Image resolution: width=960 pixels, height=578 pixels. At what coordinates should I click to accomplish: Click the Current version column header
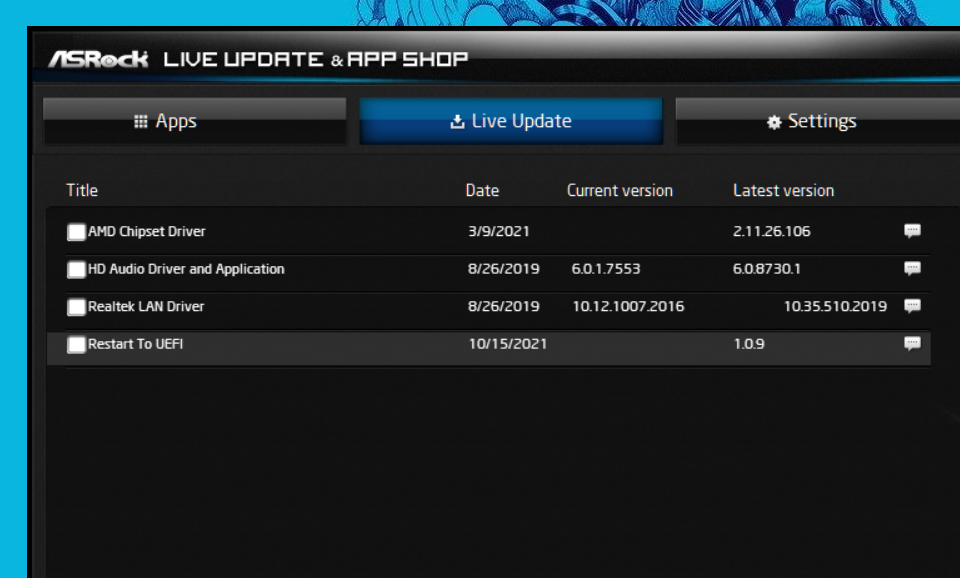[620, 190]
